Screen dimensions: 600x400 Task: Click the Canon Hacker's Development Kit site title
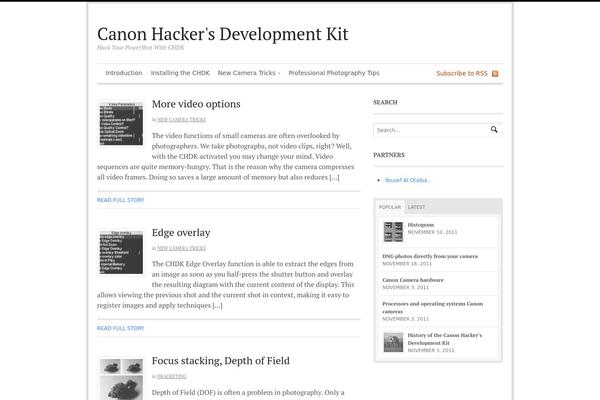click(222, 34)
